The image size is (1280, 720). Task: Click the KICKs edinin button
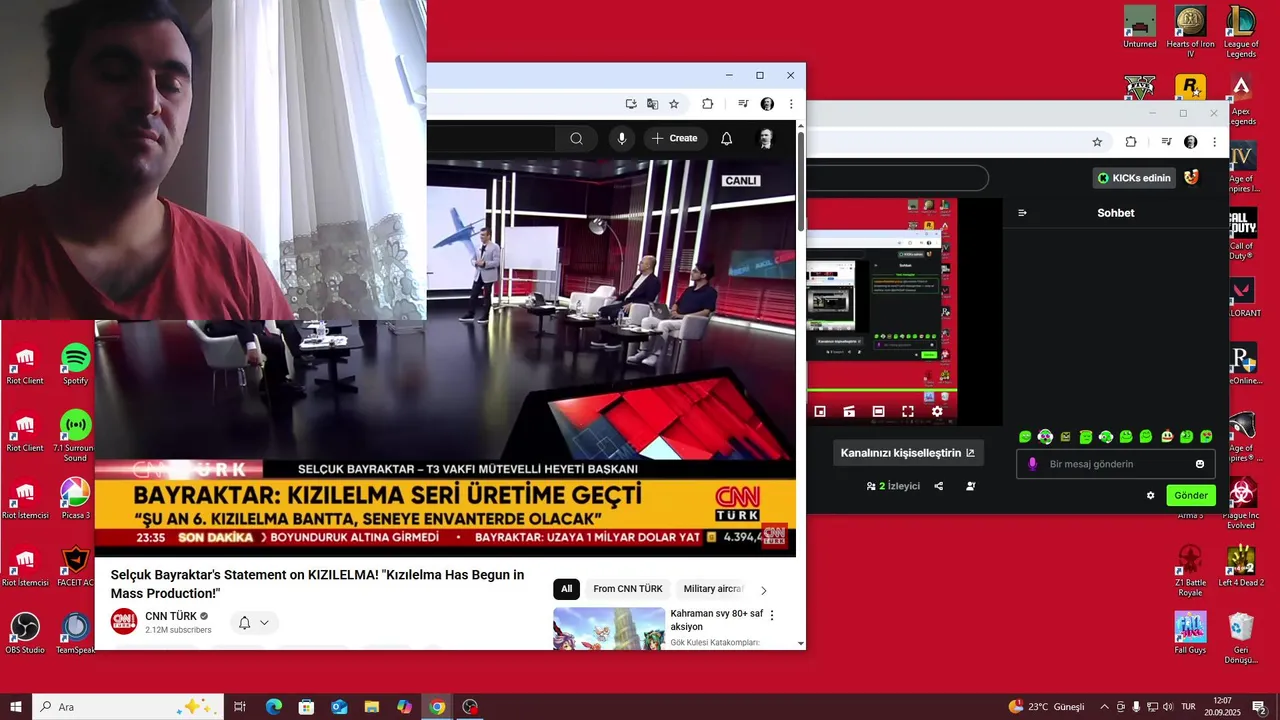point(1133,178)
